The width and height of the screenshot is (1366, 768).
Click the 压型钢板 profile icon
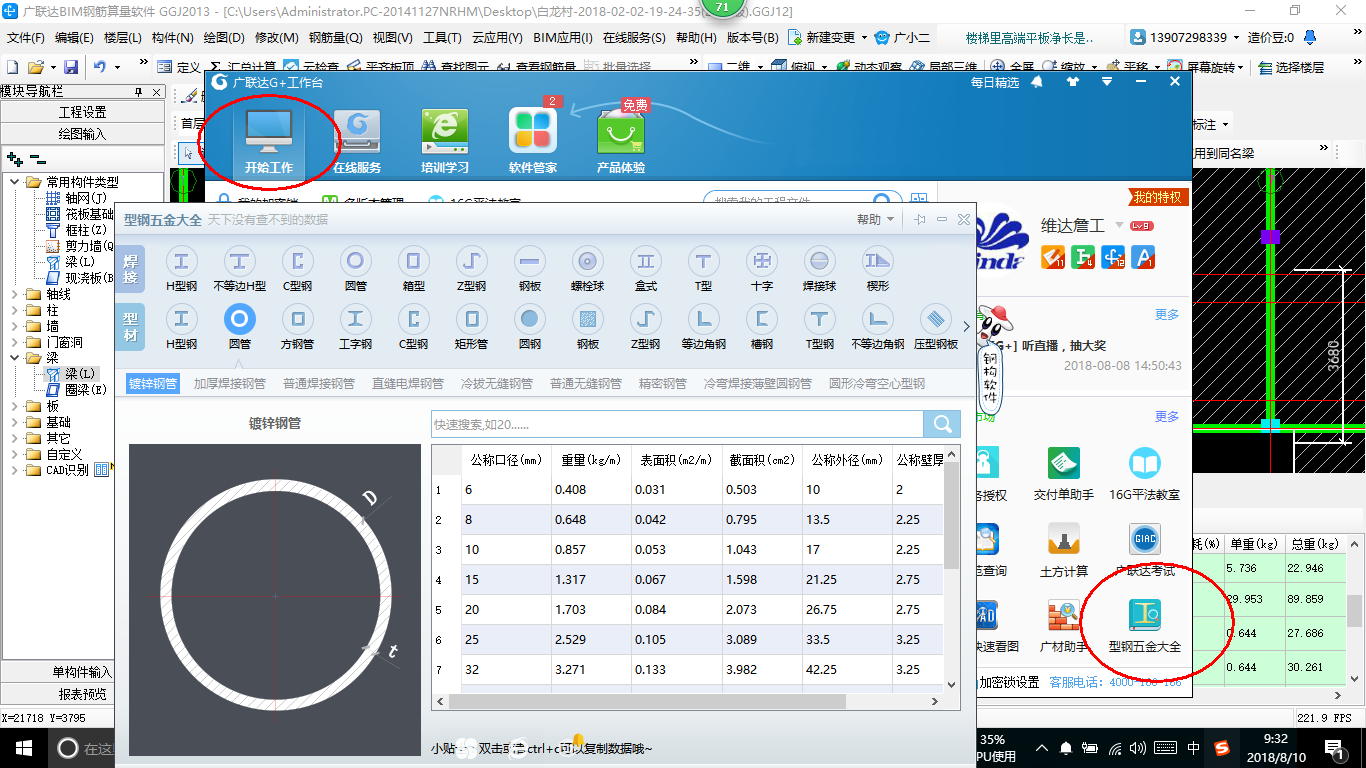pos(936,320)
